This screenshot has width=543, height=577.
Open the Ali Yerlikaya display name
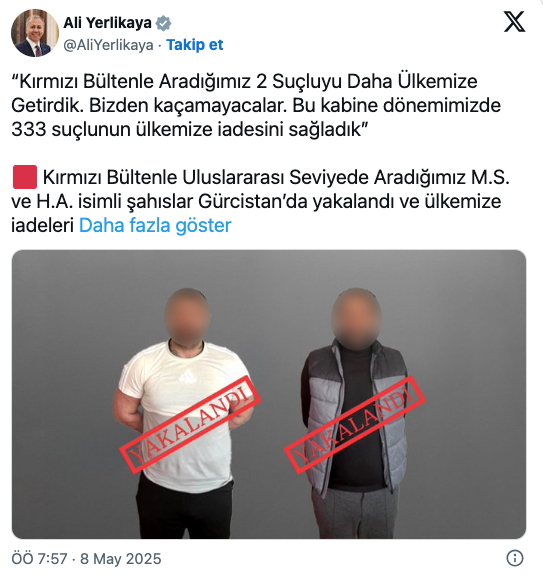pos(107,23)
